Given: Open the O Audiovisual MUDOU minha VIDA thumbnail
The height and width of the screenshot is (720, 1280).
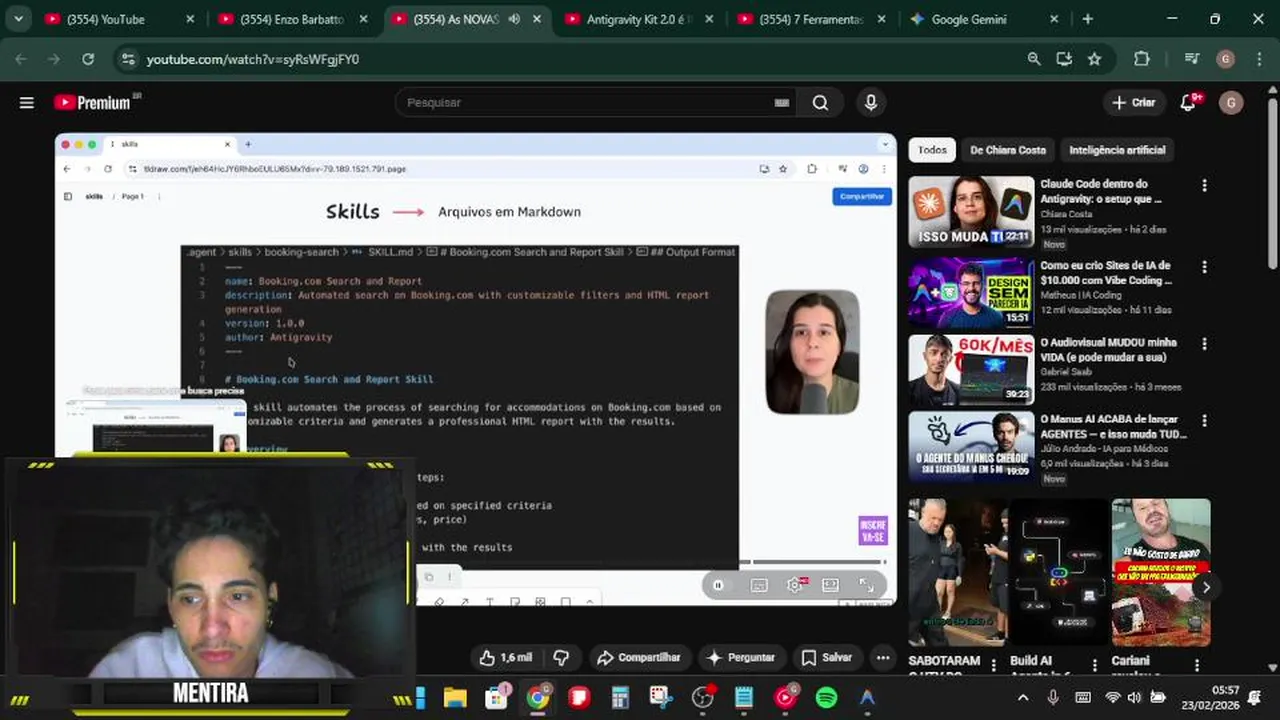Looking at the screenshot, I should click(971, 369).
